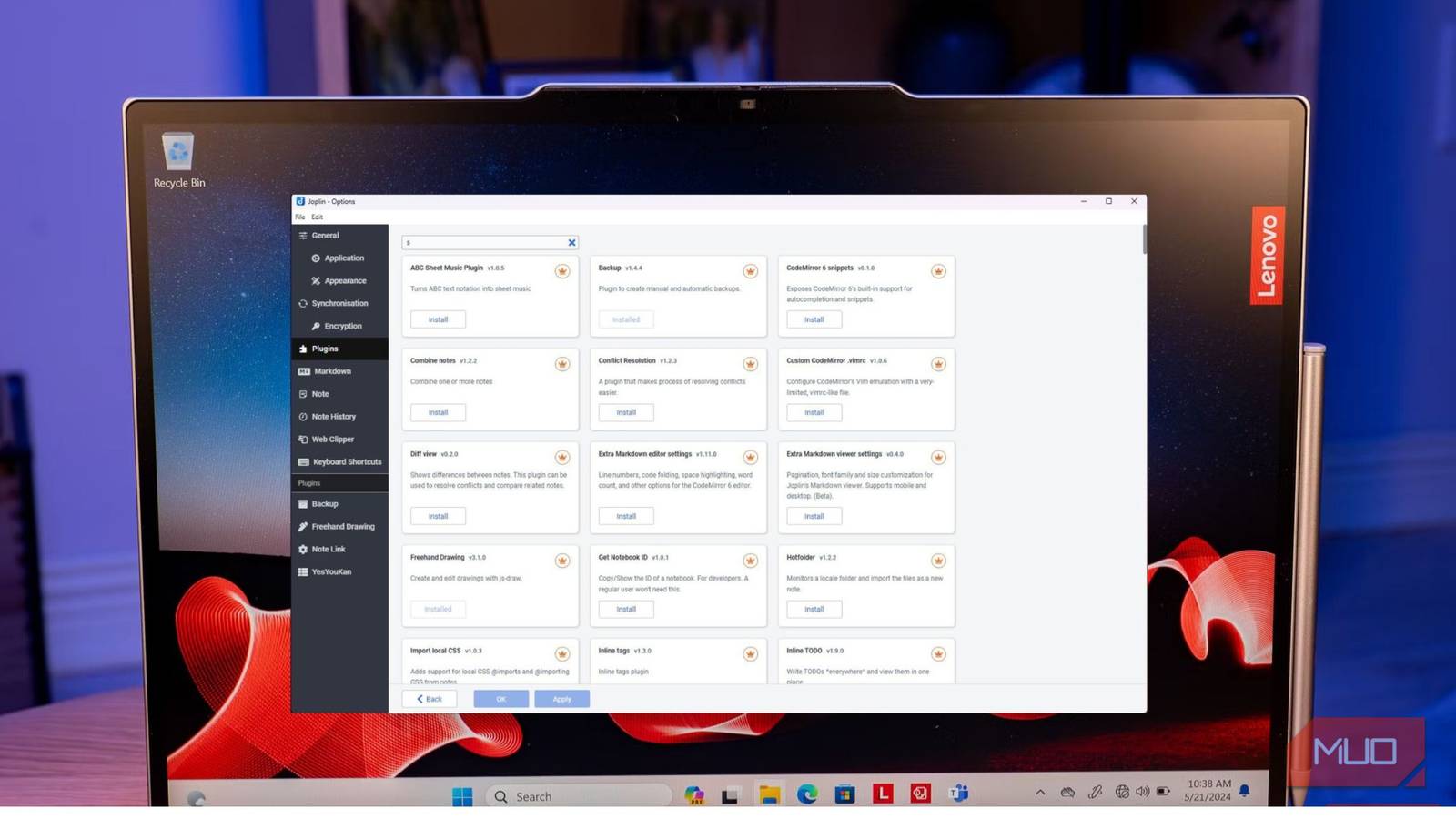
Task: Select the Markdown settings section
Action: point(330,370)
